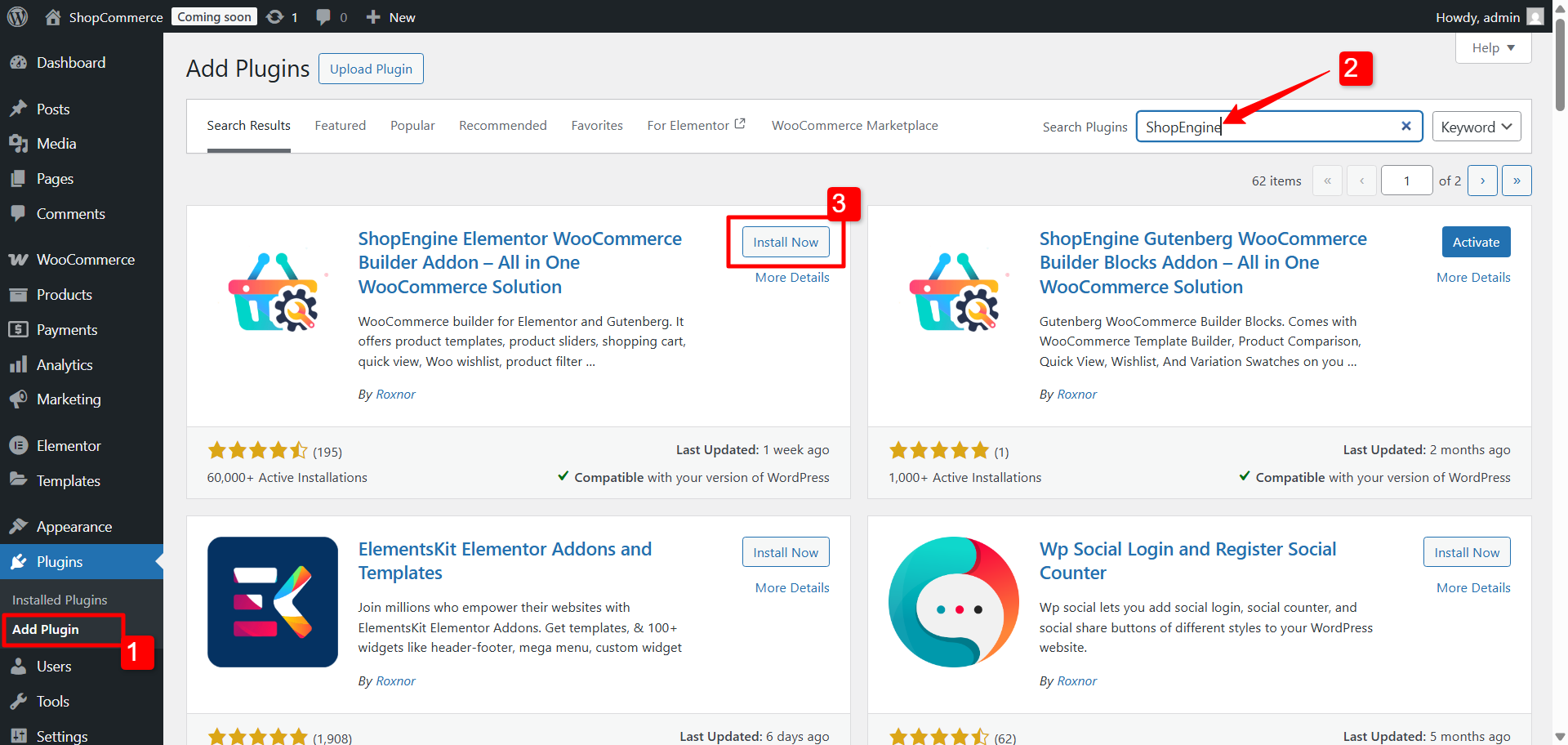Open the Keyword search filter dropdown

pos(1476,126)
